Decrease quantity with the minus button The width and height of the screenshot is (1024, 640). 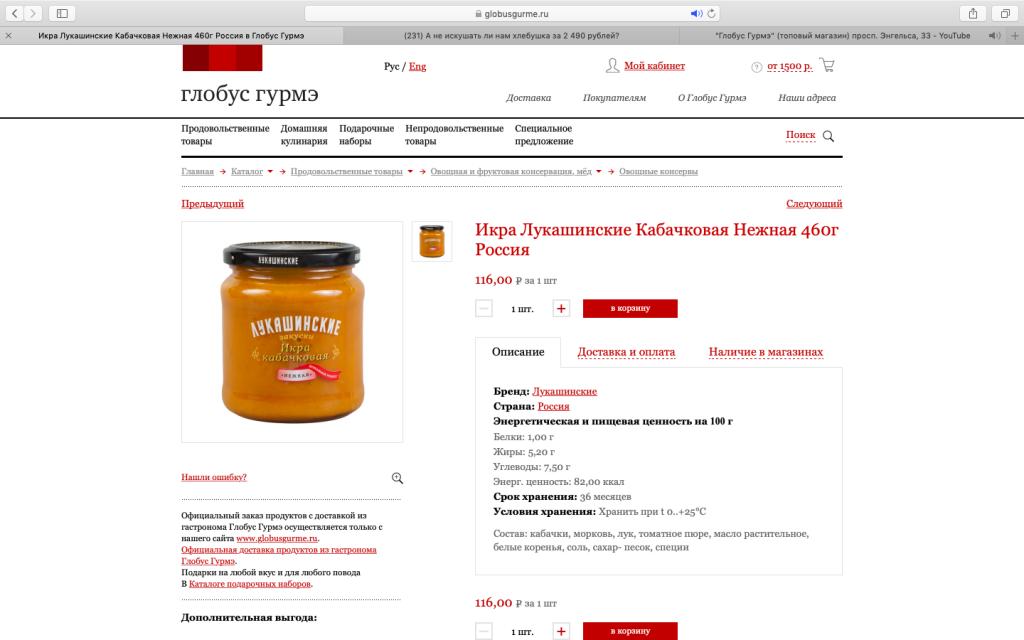coord(483,308)
